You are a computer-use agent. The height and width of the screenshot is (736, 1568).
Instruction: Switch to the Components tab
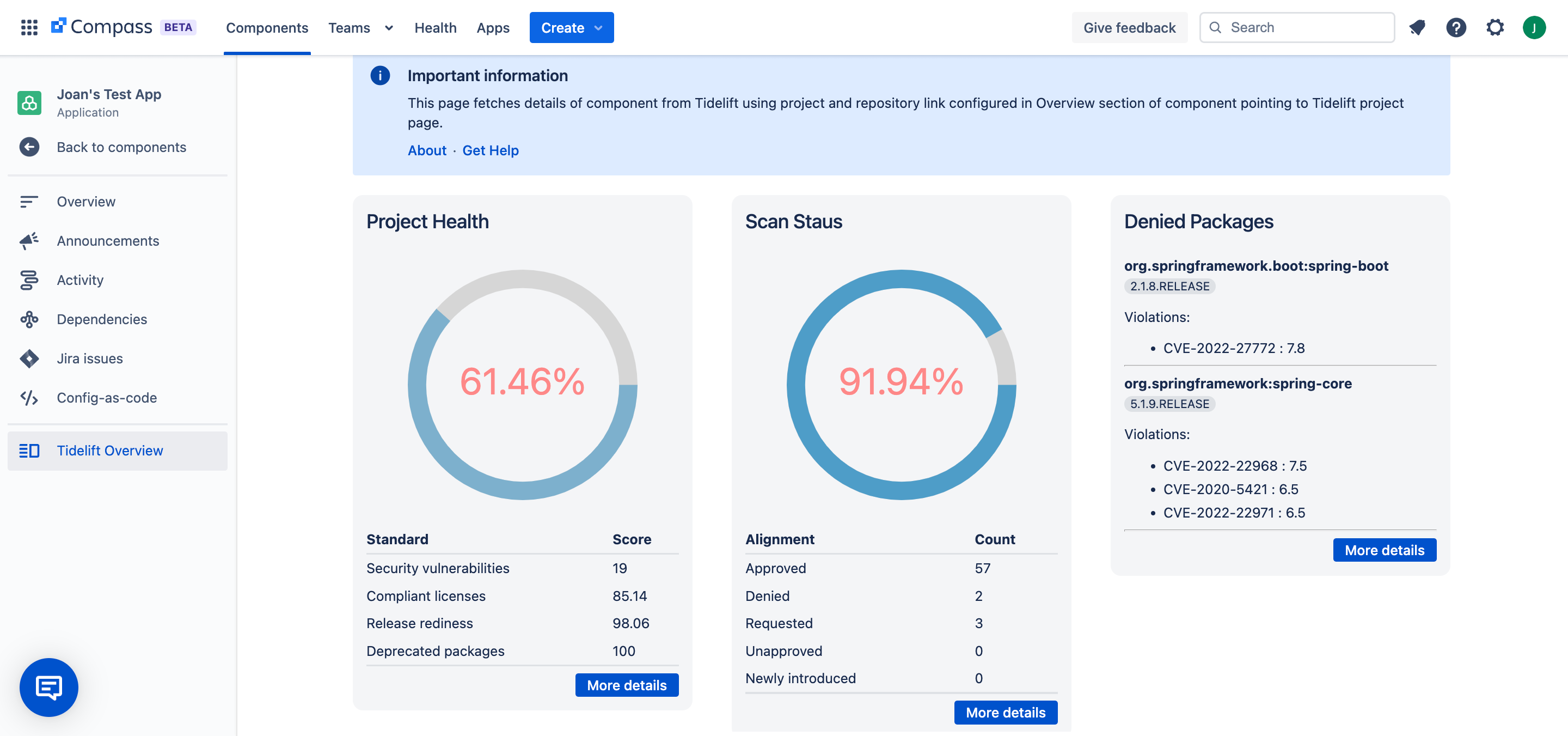coord(267,27)
